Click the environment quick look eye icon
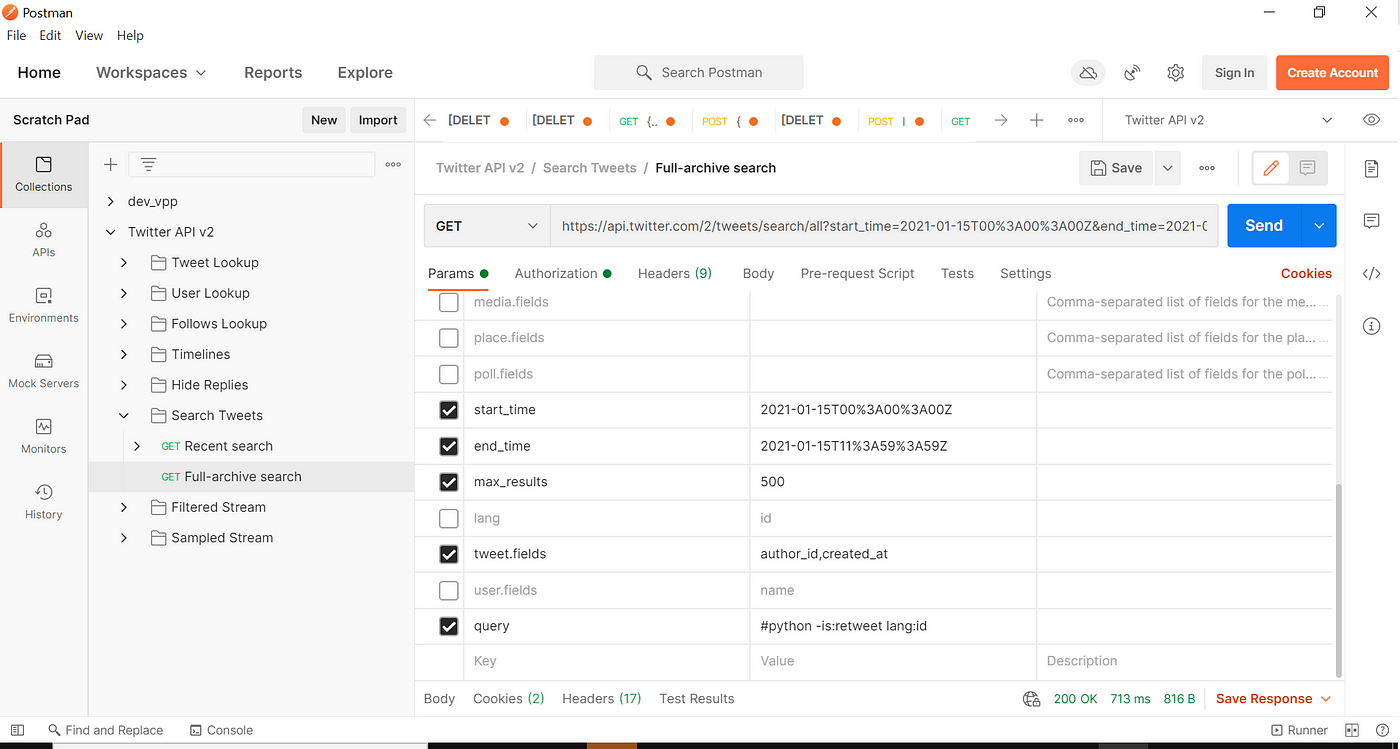This screenshot has width=1400, height=749. [x=1371, y=120]
